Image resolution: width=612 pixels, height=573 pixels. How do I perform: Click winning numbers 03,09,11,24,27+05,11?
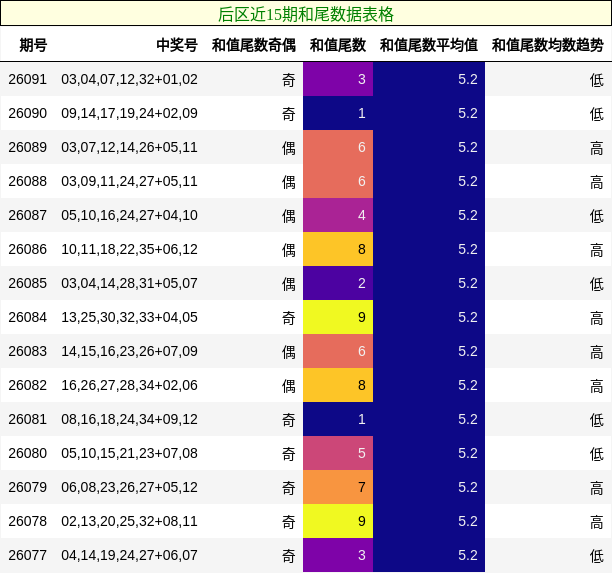(x=129, y=181)
